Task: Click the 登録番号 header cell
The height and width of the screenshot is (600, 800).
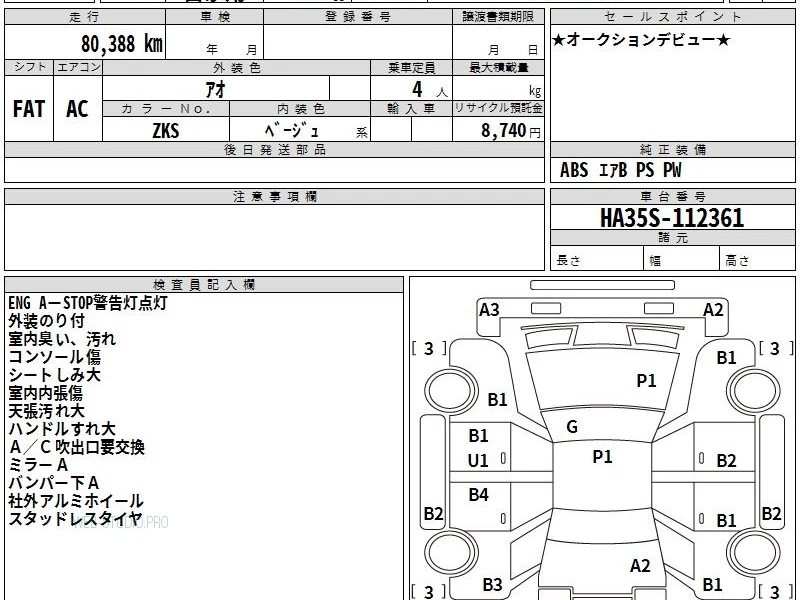Action: click(358, 17)
